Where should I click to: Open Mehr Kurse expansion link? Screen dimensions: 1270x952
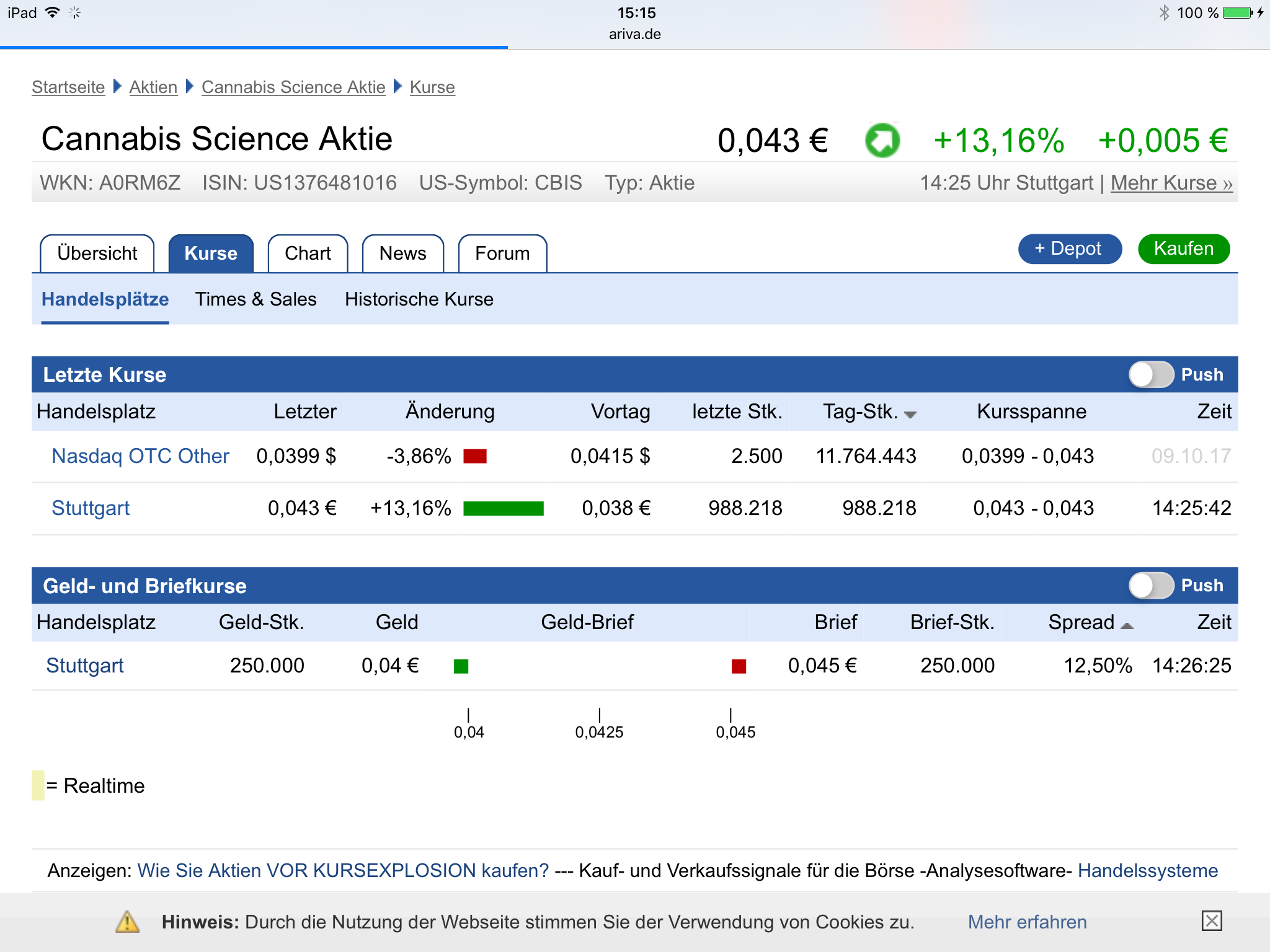click(1171, 183)
